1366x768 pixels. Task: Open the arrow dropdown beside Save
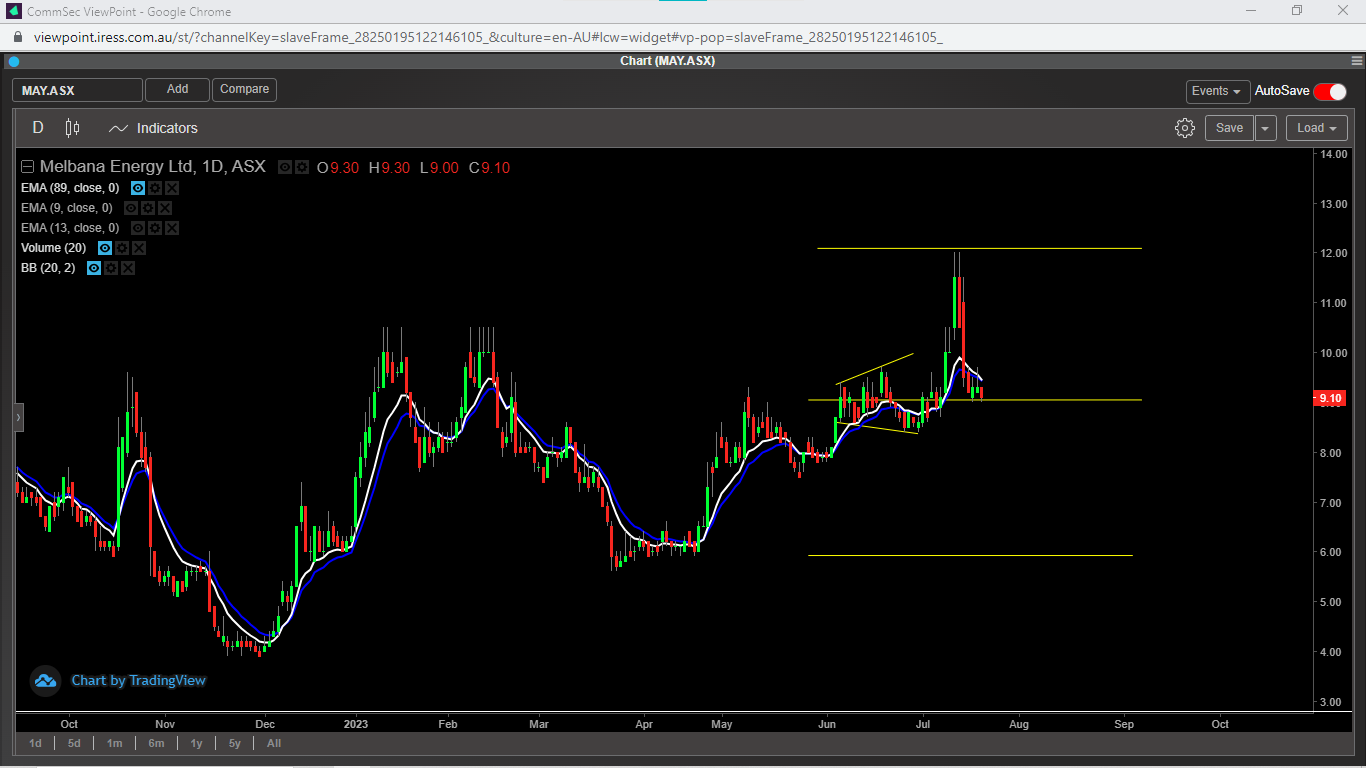(1266, 128)
